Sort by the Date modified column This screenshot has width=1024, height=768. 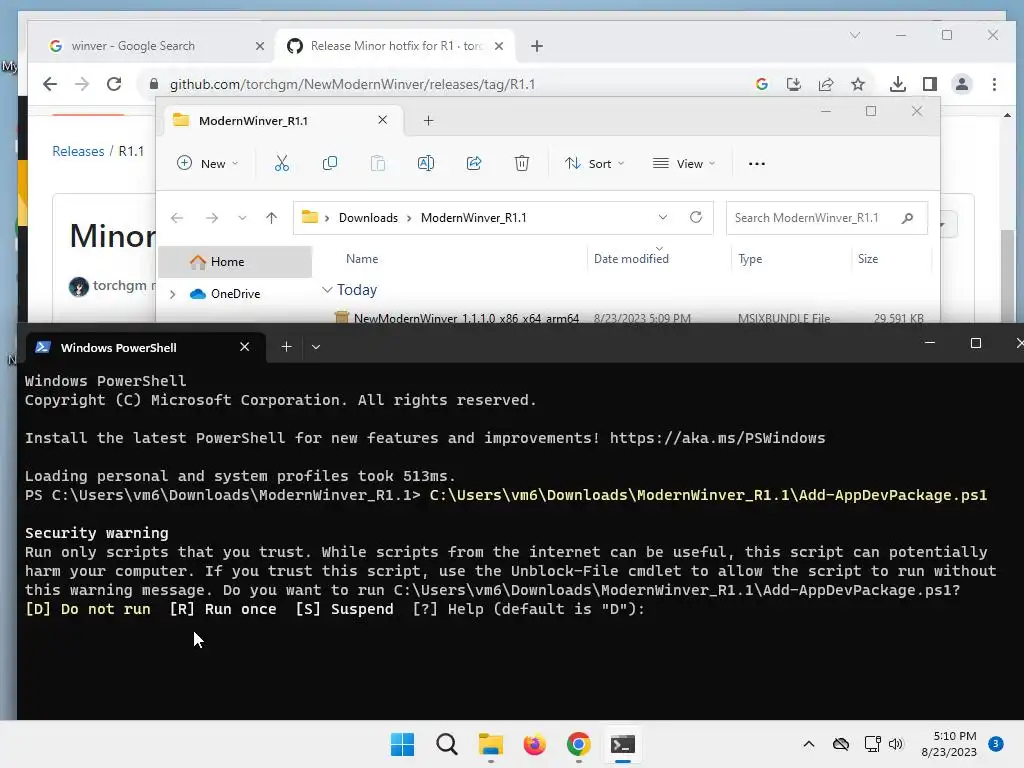click(632, 259)
